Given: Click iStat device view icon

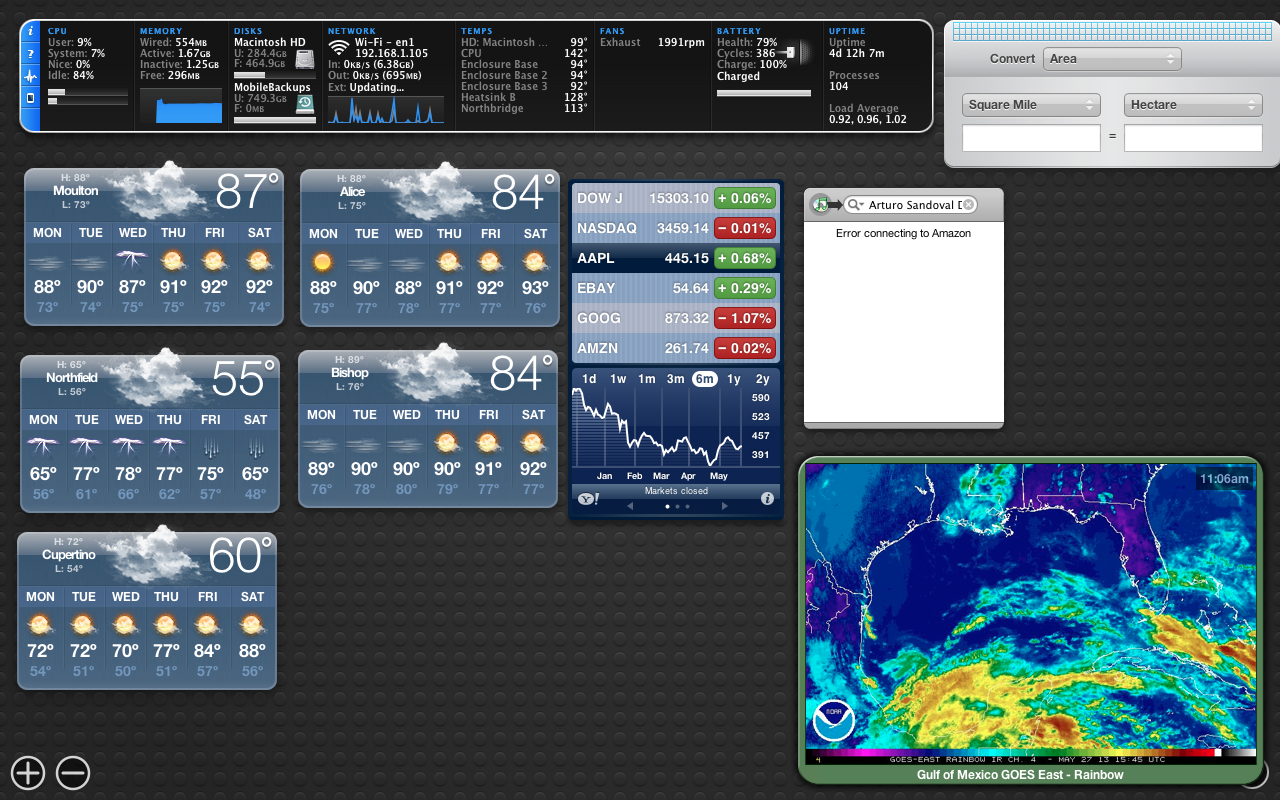Looking at the screenshot, I should click(30, 98).
